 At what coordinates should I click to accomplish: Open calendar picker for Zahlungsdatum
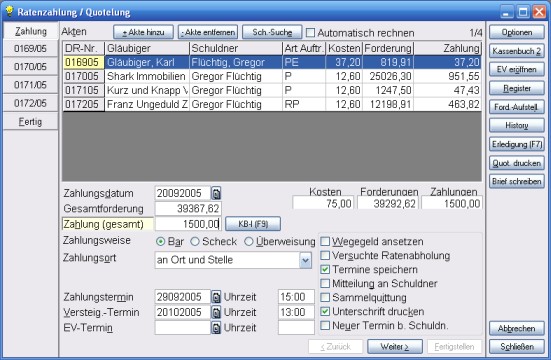click(x=216, y=193)
